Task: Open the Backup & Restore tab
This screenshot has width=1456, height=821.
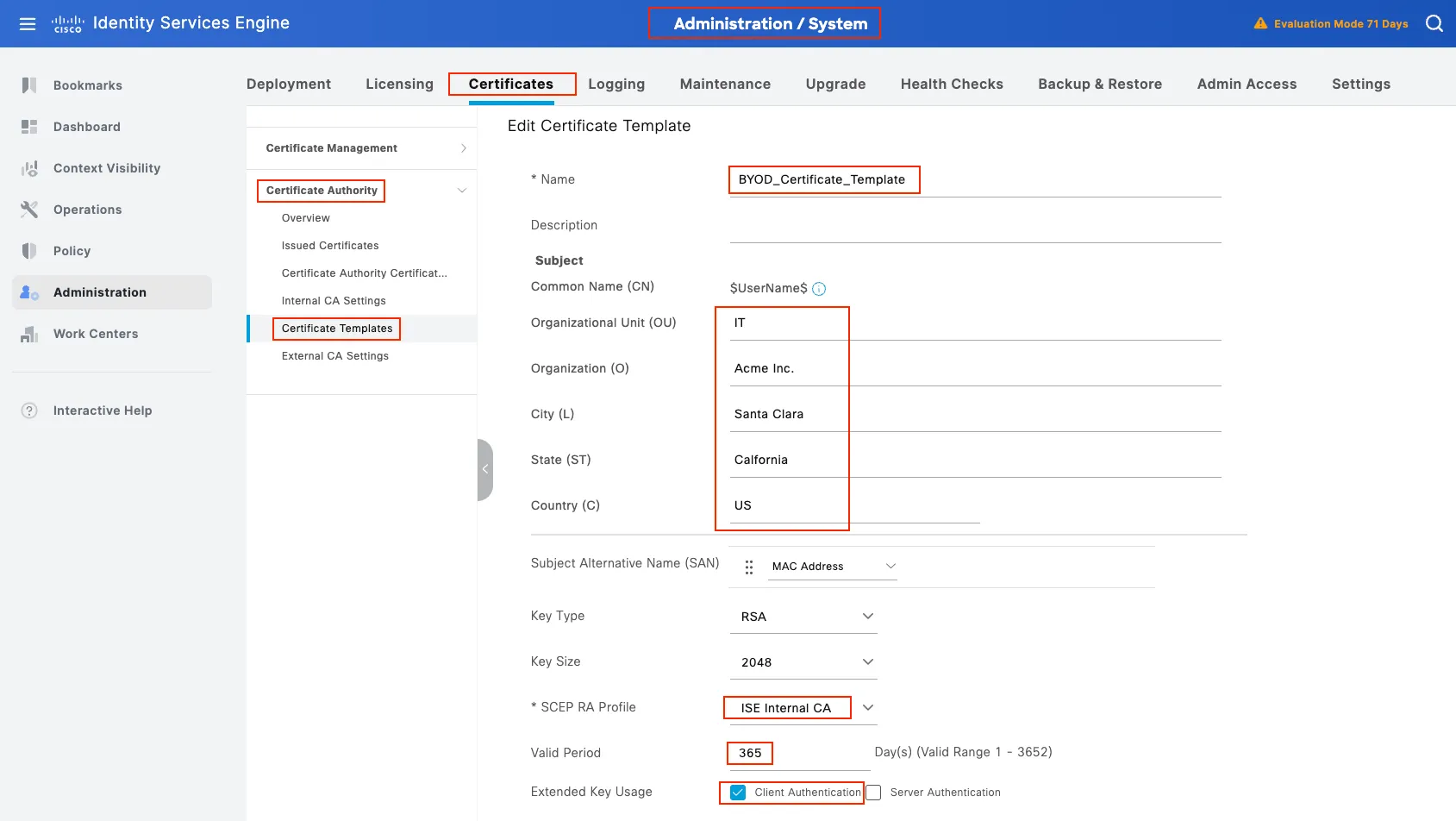Action: [x=1100, y=84]
